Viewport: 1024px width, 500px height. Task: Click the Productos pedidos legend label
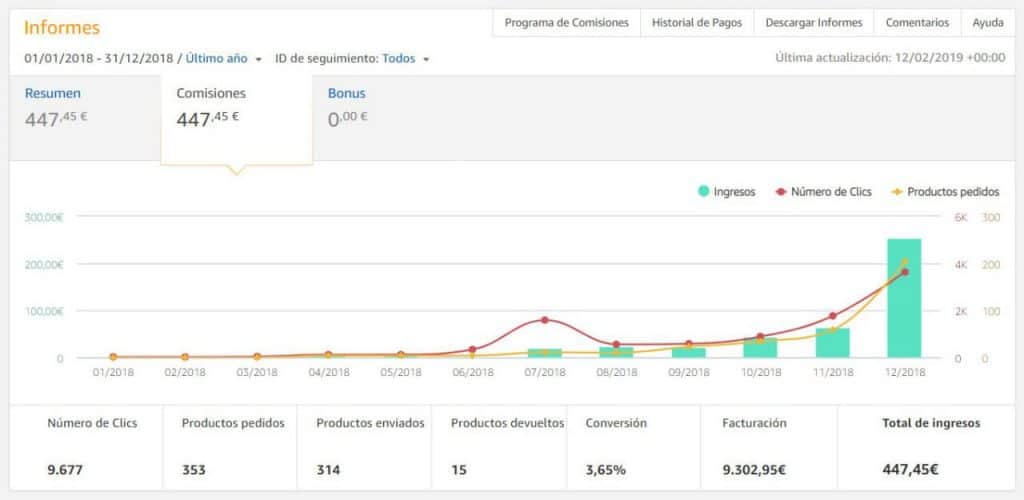point(953,192)
